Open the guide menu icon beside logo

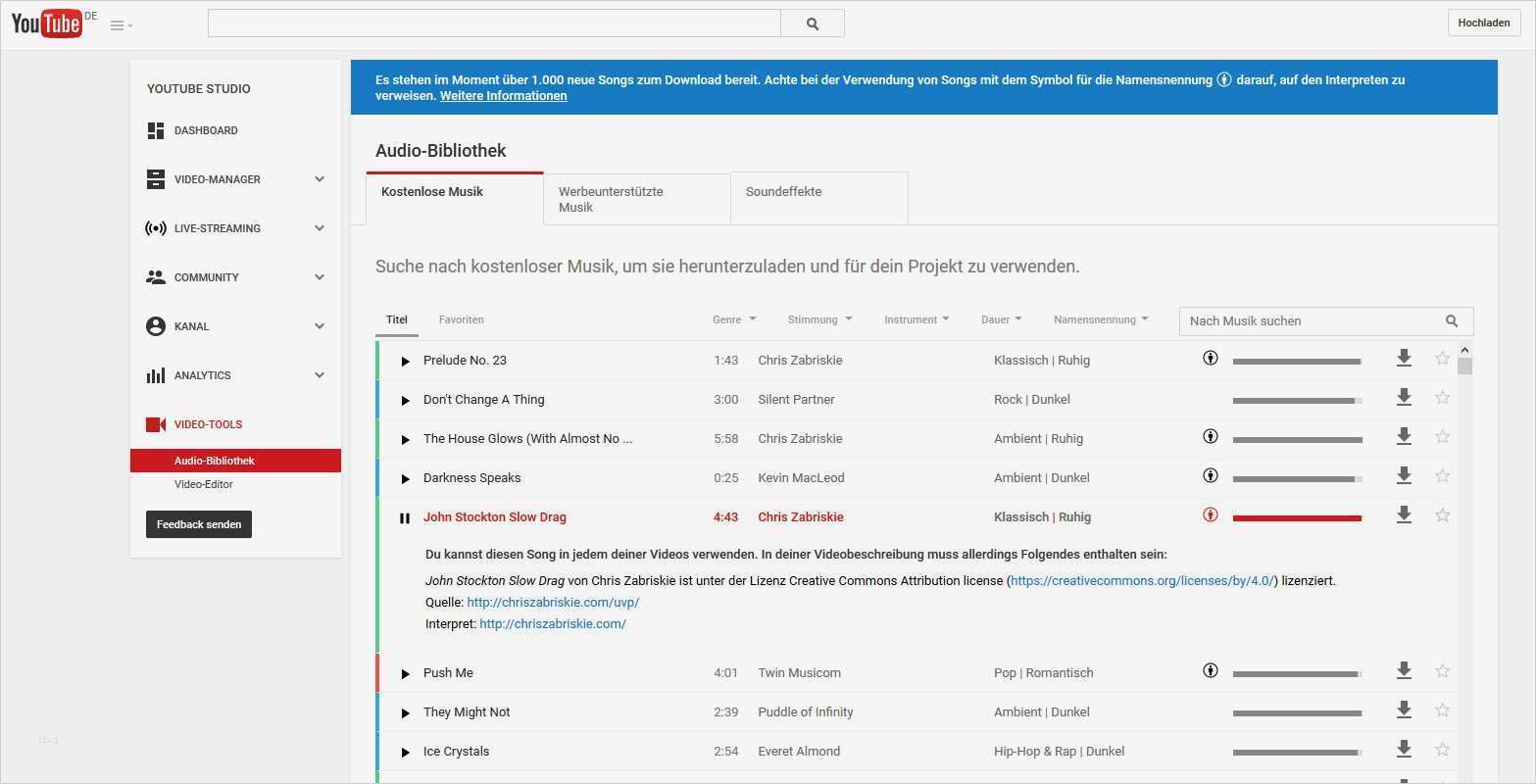[122, 25]
